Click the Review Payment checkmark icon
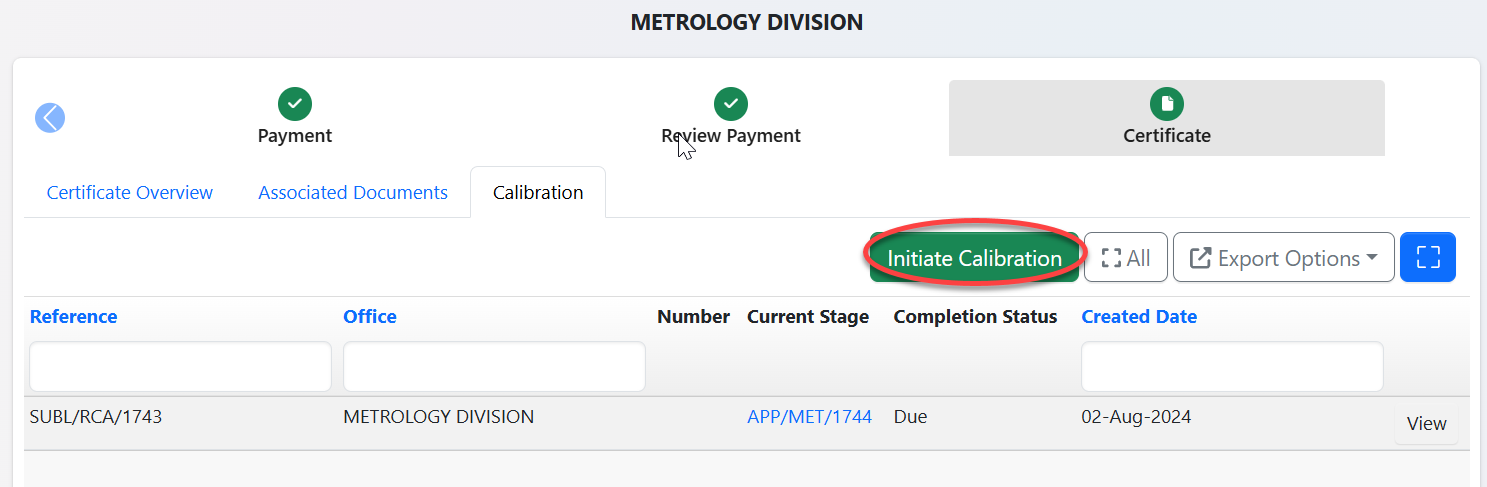 pos(731,103)
